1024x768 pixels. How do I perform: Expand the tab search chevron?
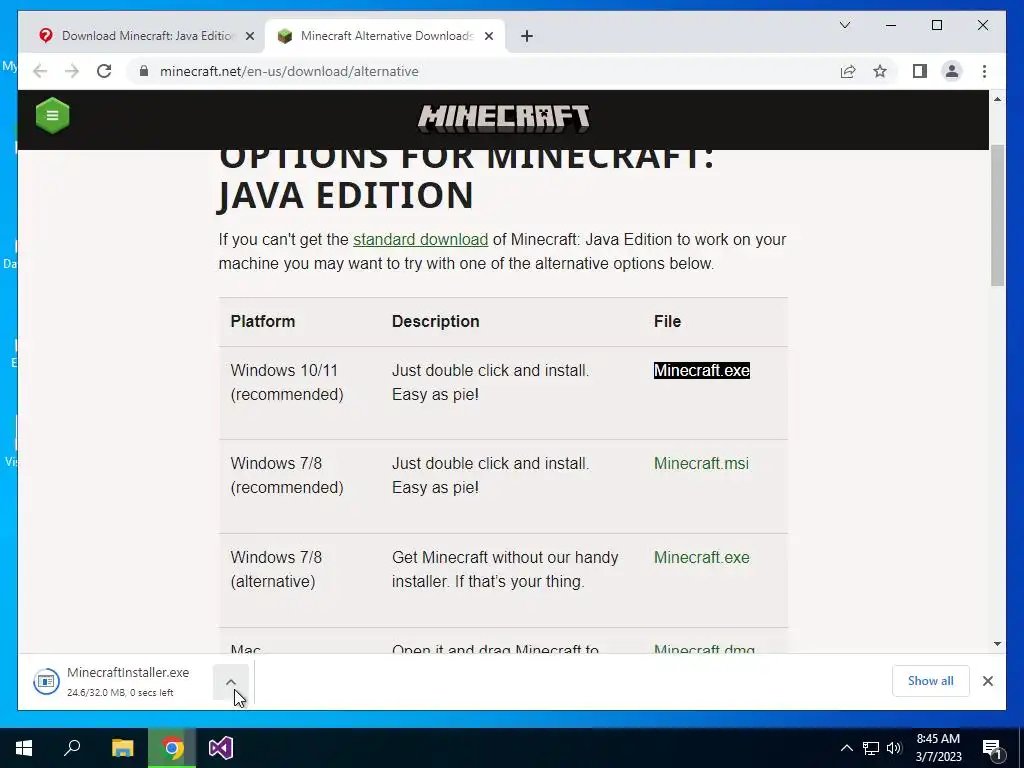point(844,25)
